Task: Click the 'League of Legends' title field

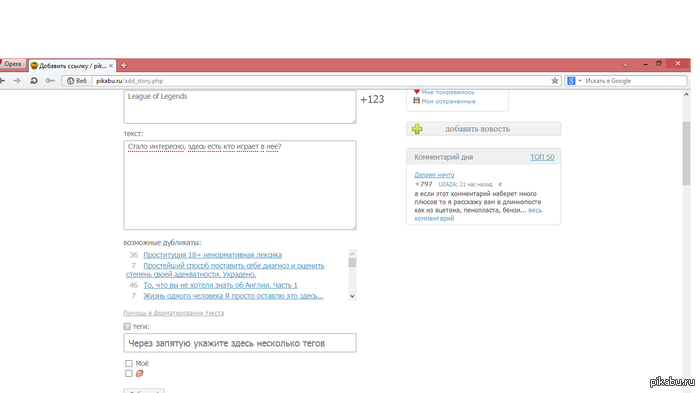Action: 240,107
